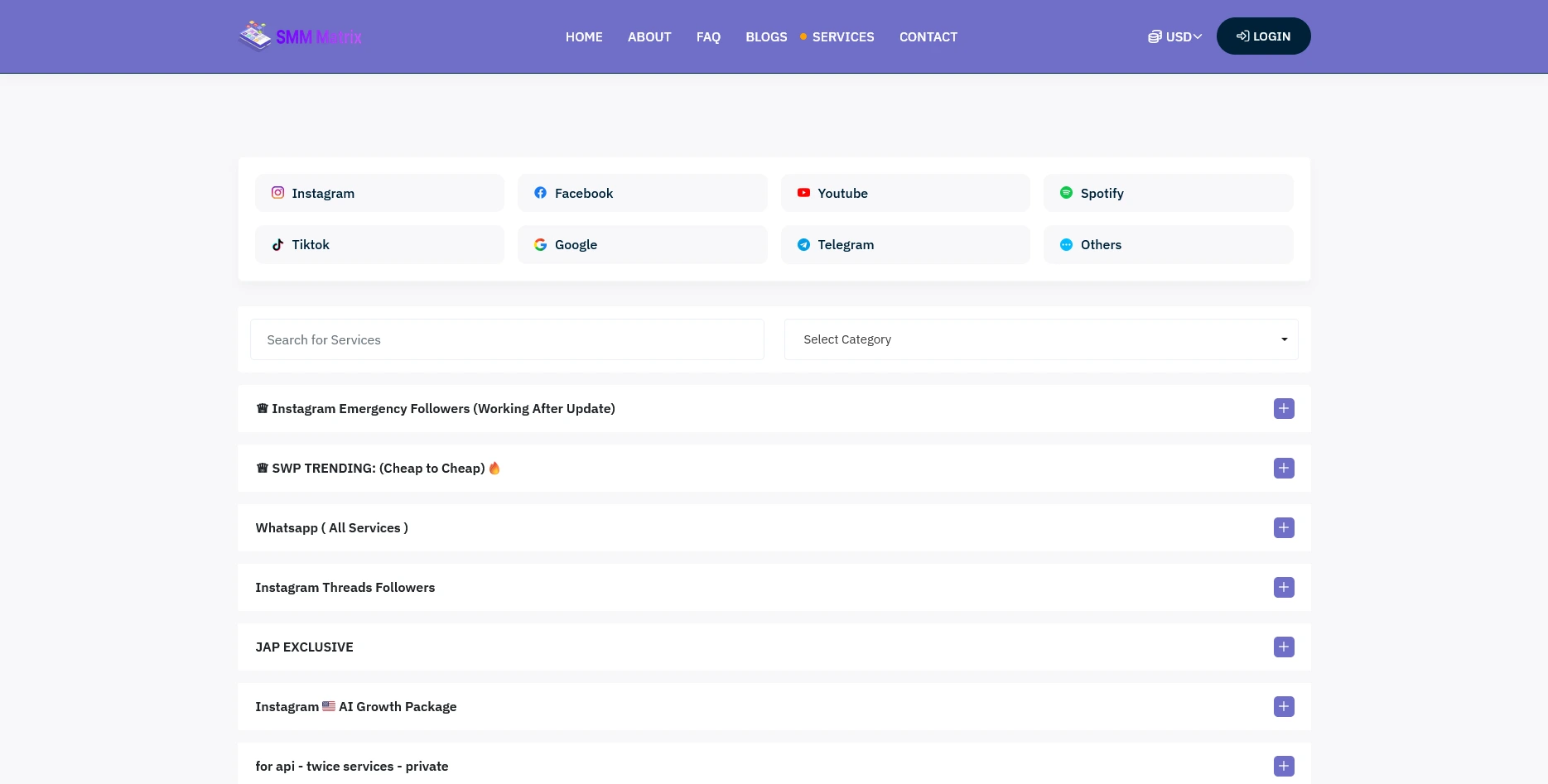The height and width of the screenshot is (784, 1548).
Task: Click the Instagram logo icon
Action: tap(278, 193)
